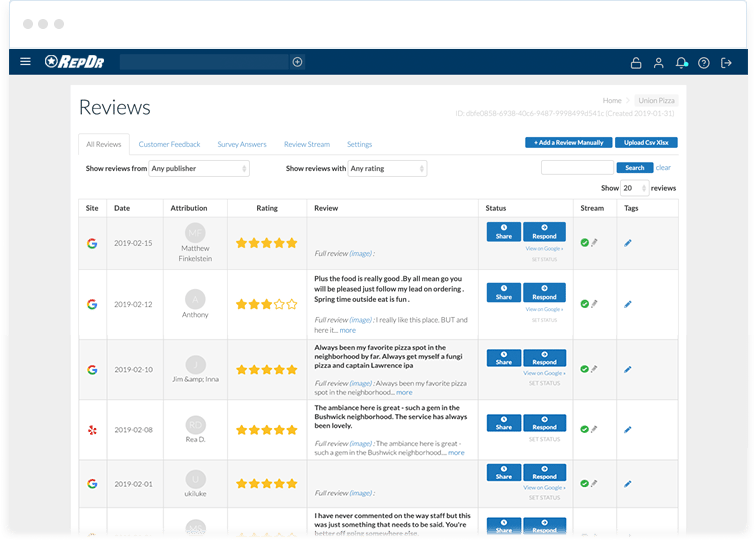Click the Search button
Screen dimensions: 755x540
click(635, 168)
